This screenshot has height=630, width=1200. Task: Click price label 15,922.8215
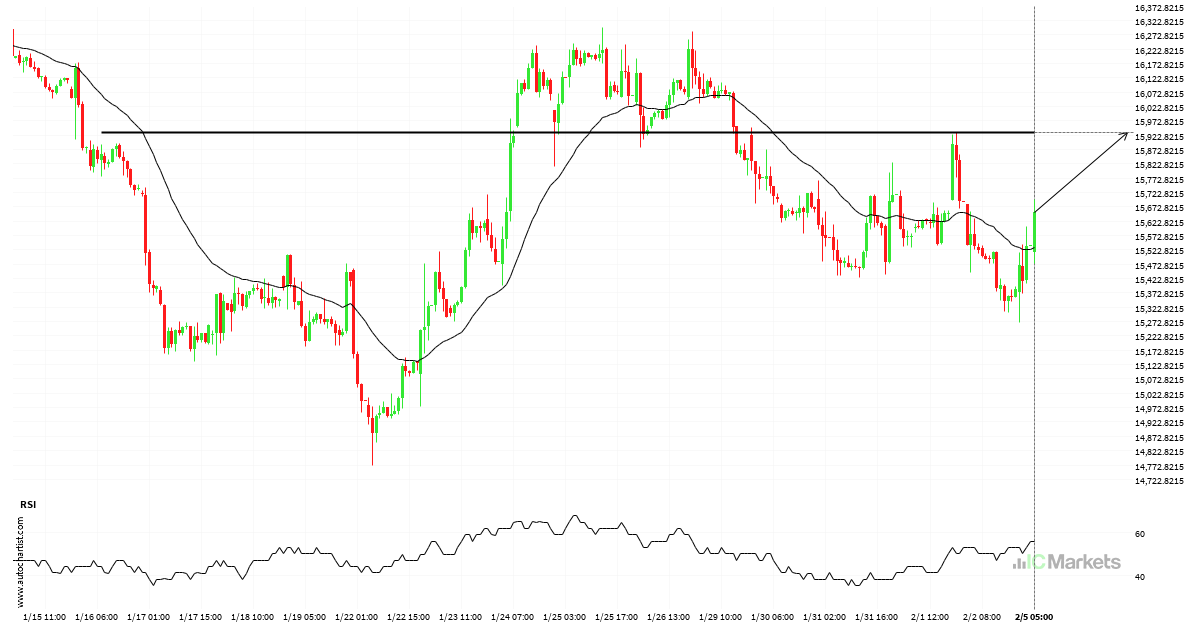(x=1160, y=137)
